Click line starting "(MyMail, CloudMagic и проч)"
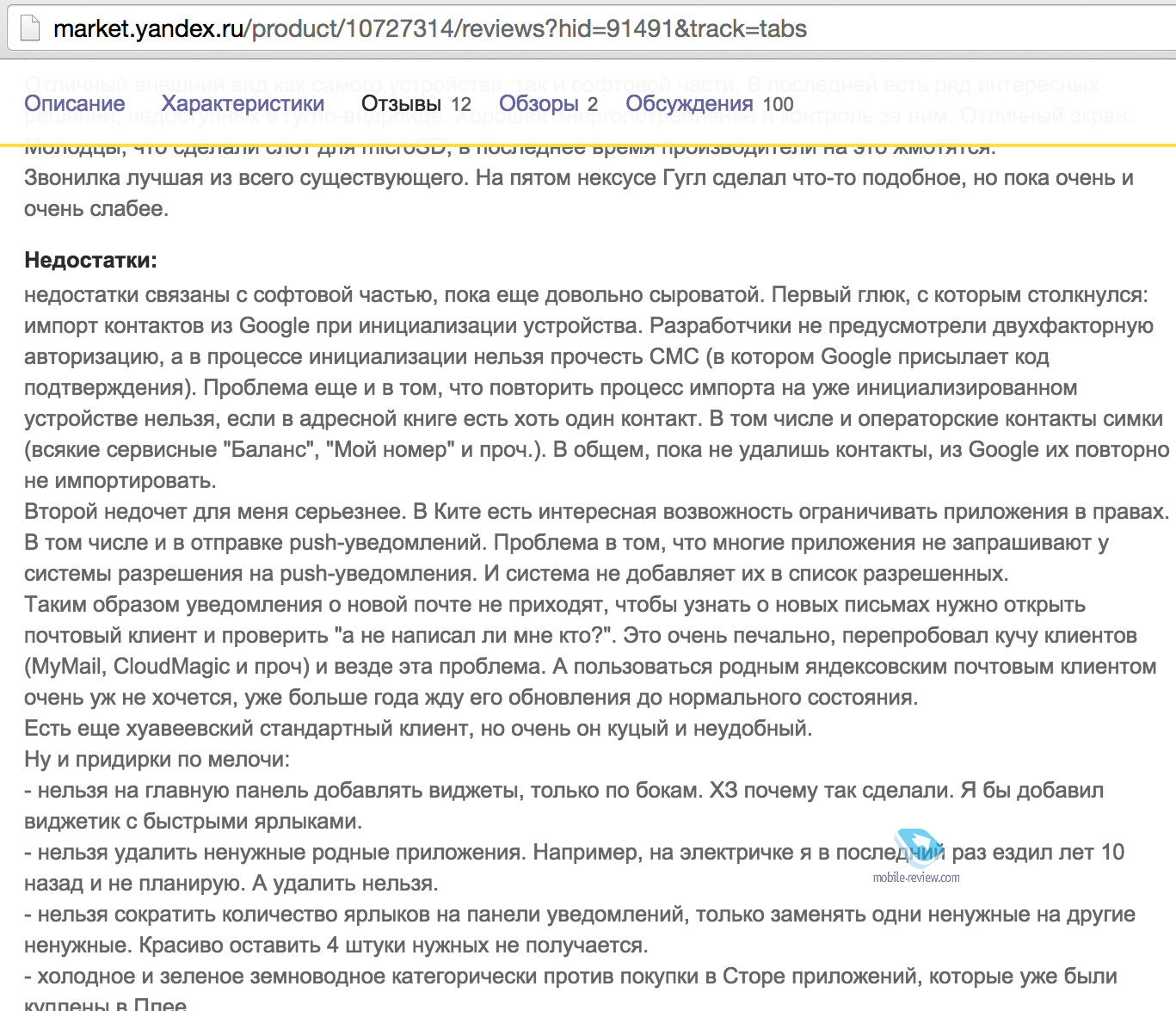 [x=590, y=667]
